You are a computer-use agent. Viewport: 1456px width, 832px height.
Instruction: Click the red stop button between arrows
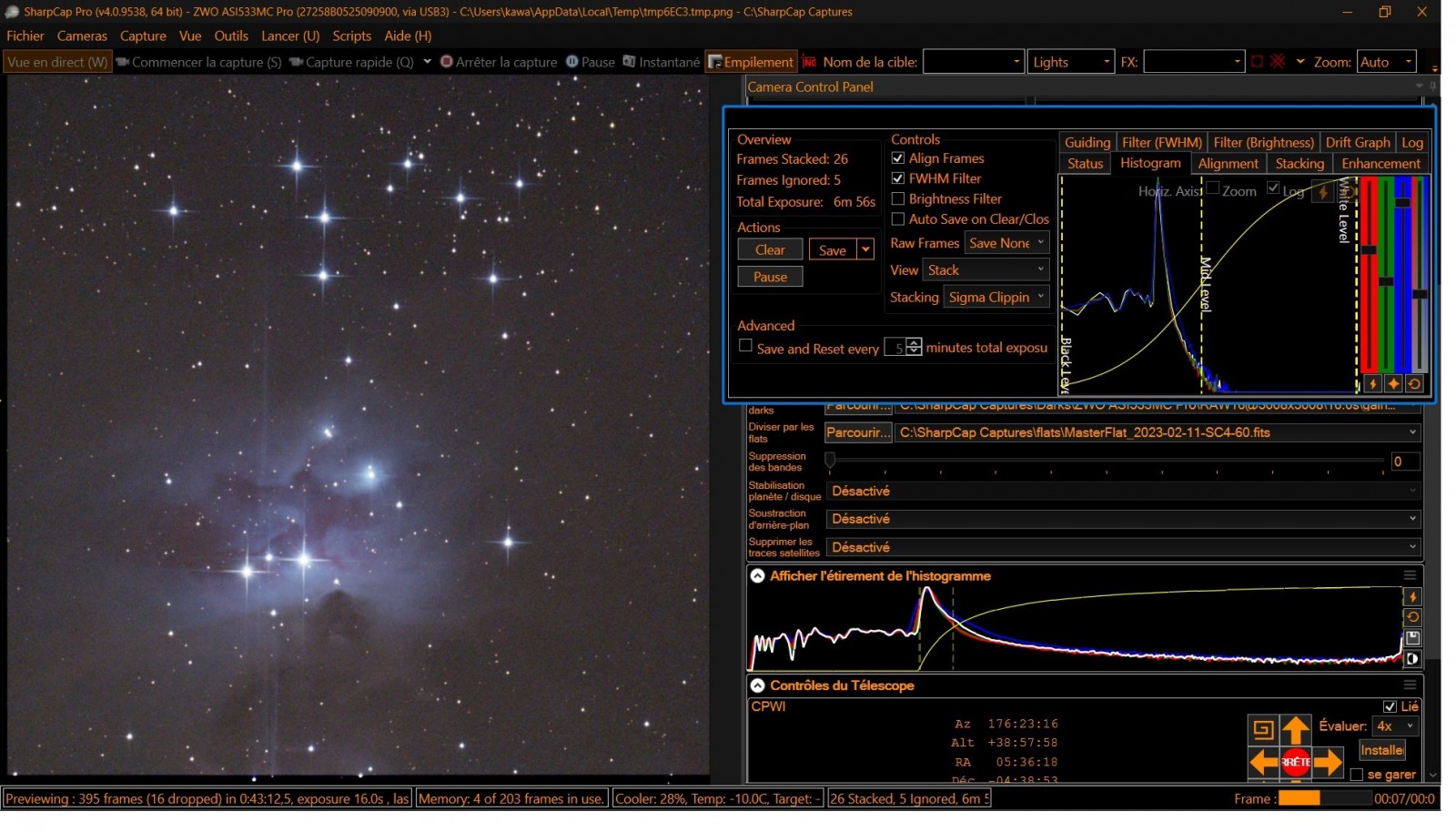click(x=1296, y=762)
